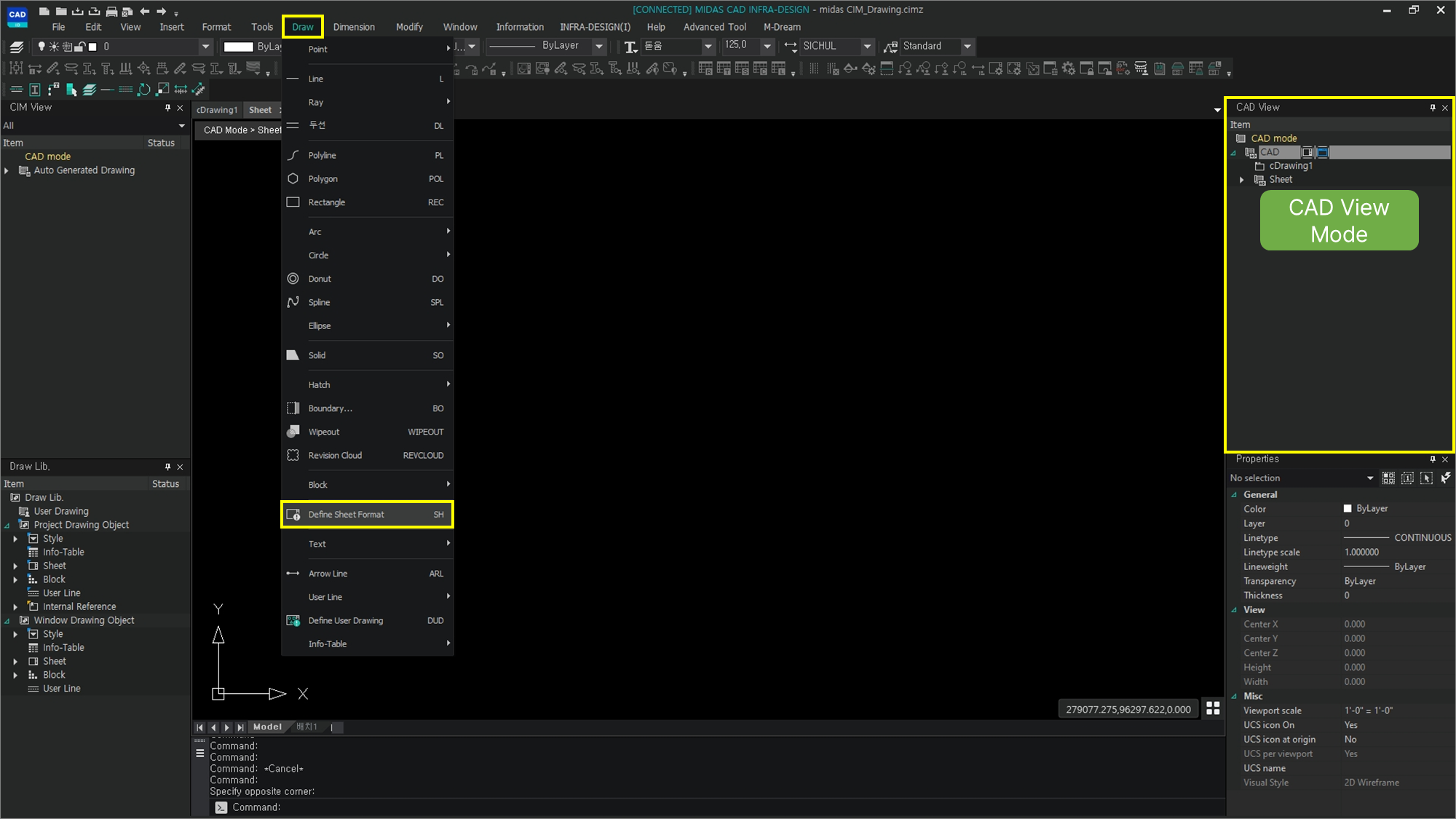Open the Modify menu
The image size is (1456, 819).
[409, 27]
